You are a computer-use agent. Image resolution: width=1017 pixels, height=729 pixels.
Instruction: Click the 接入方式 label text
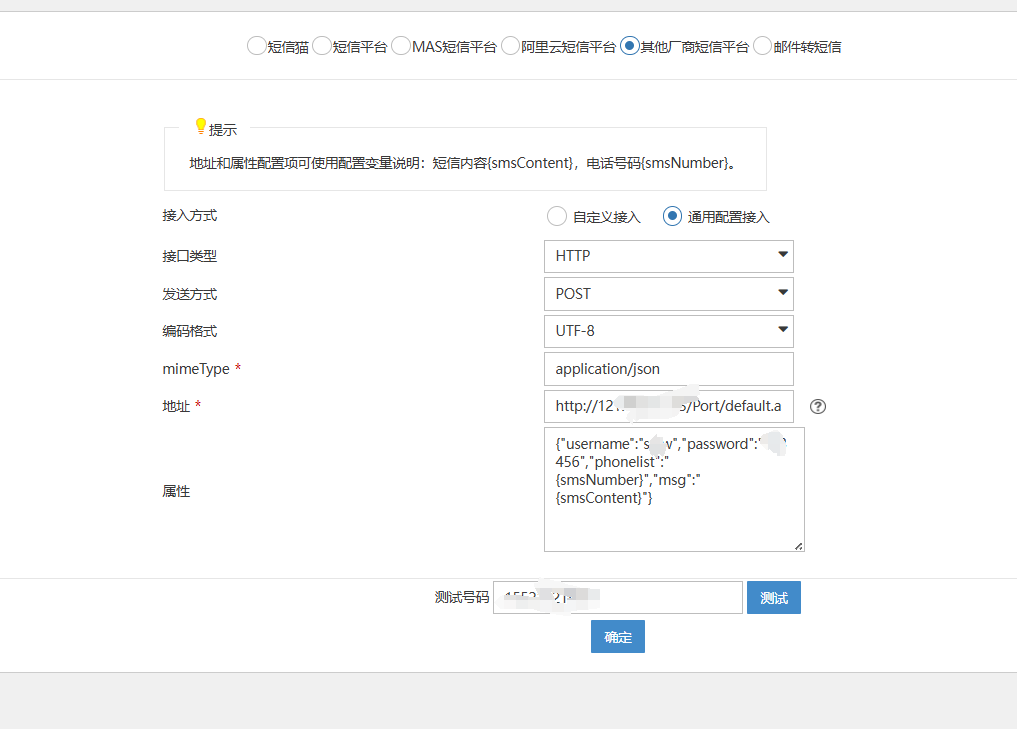pyautogui.click(x=189, y=215)
